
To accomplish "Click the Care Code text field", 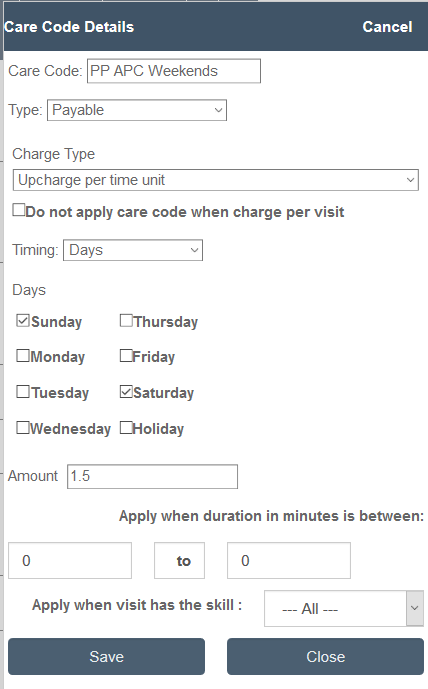I will point(174,71).
